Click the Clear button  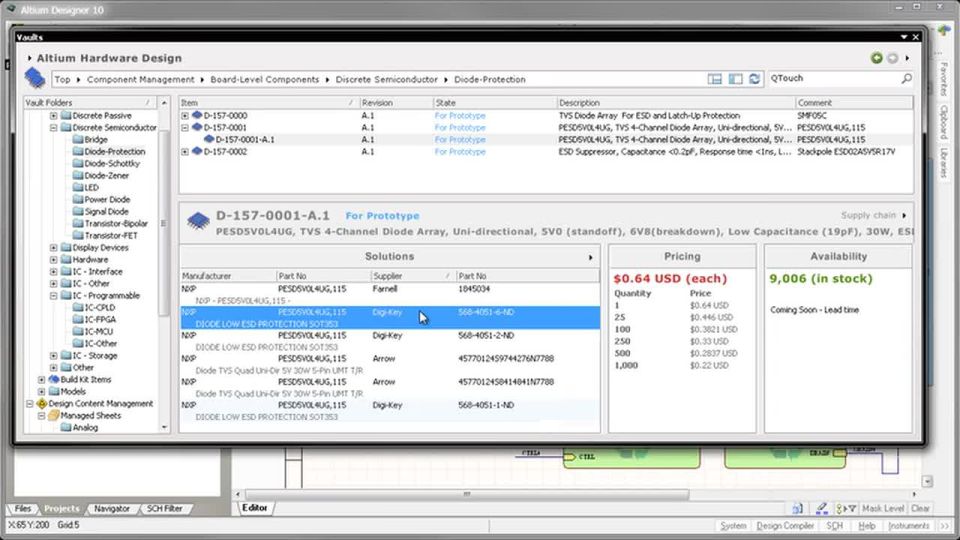point(920,508)
